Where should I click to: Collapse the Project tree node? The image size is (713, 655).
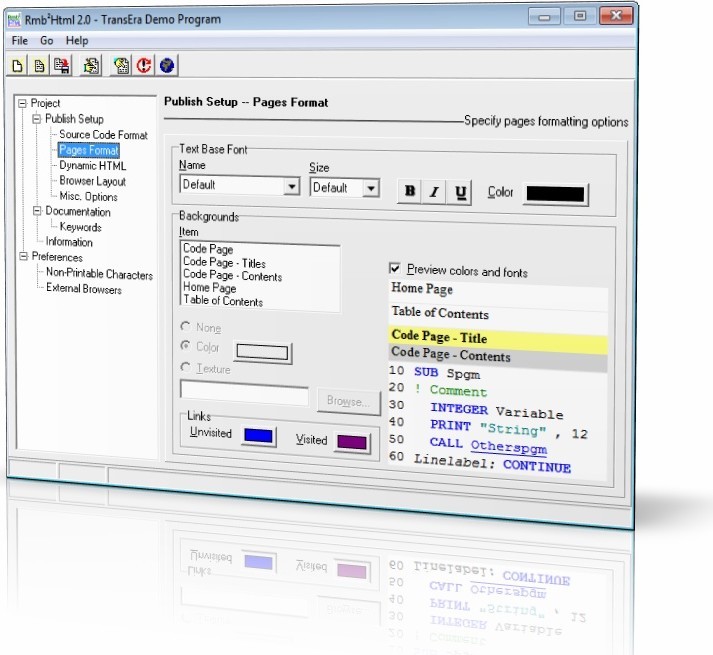tap(22, 103)
